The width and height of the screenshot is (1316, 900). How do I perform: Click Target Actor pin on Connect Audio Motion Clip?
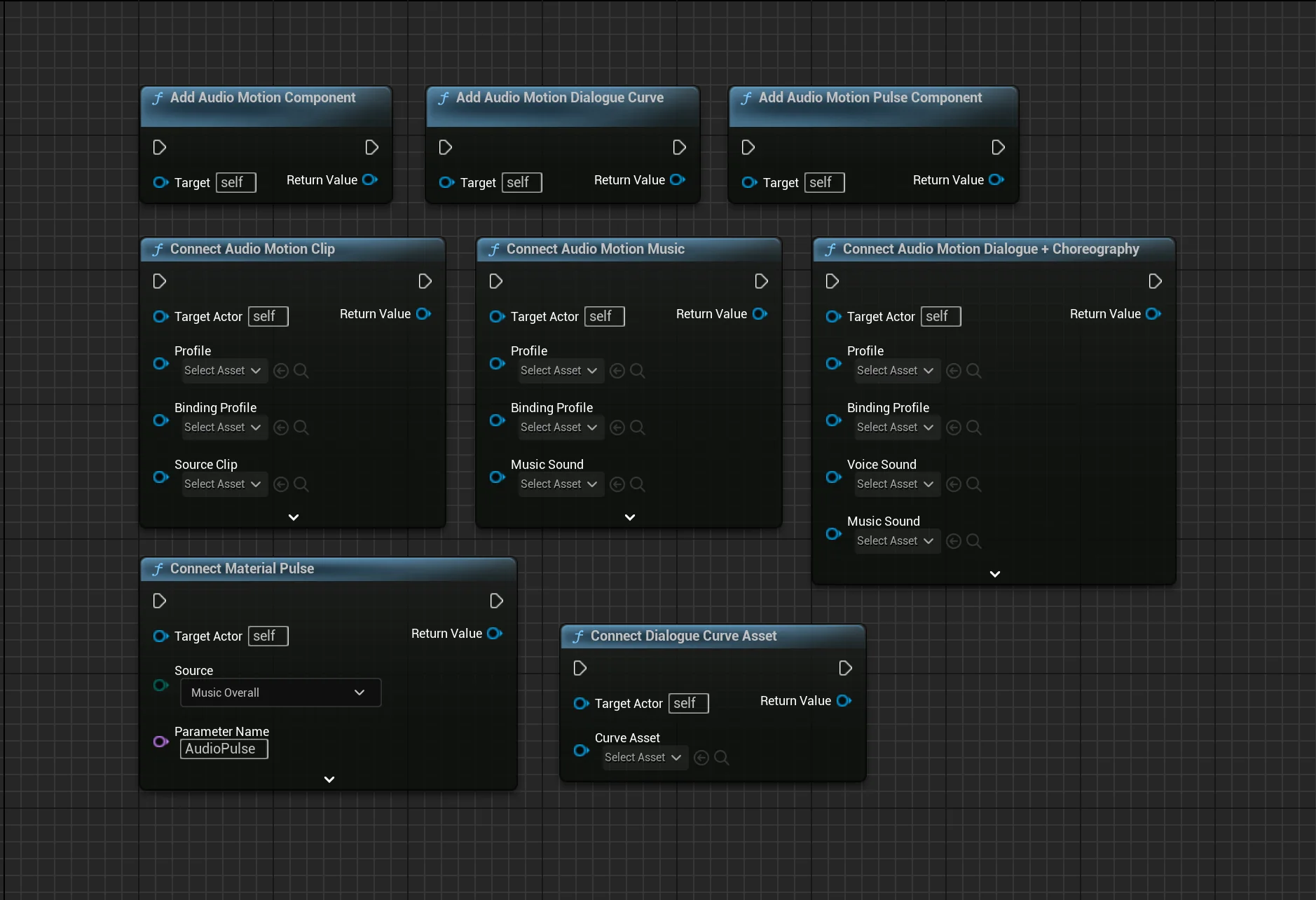coord(160,316)
